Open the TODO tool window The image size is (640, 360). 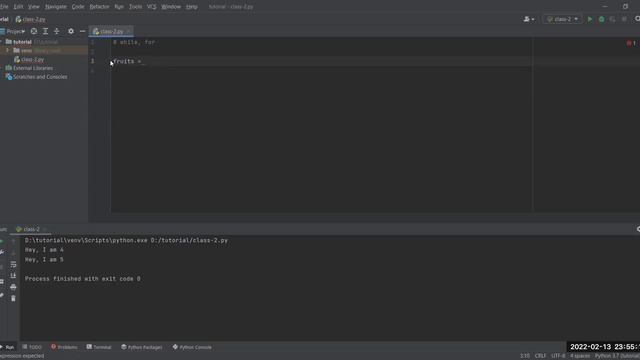click(x=32, y=347)
